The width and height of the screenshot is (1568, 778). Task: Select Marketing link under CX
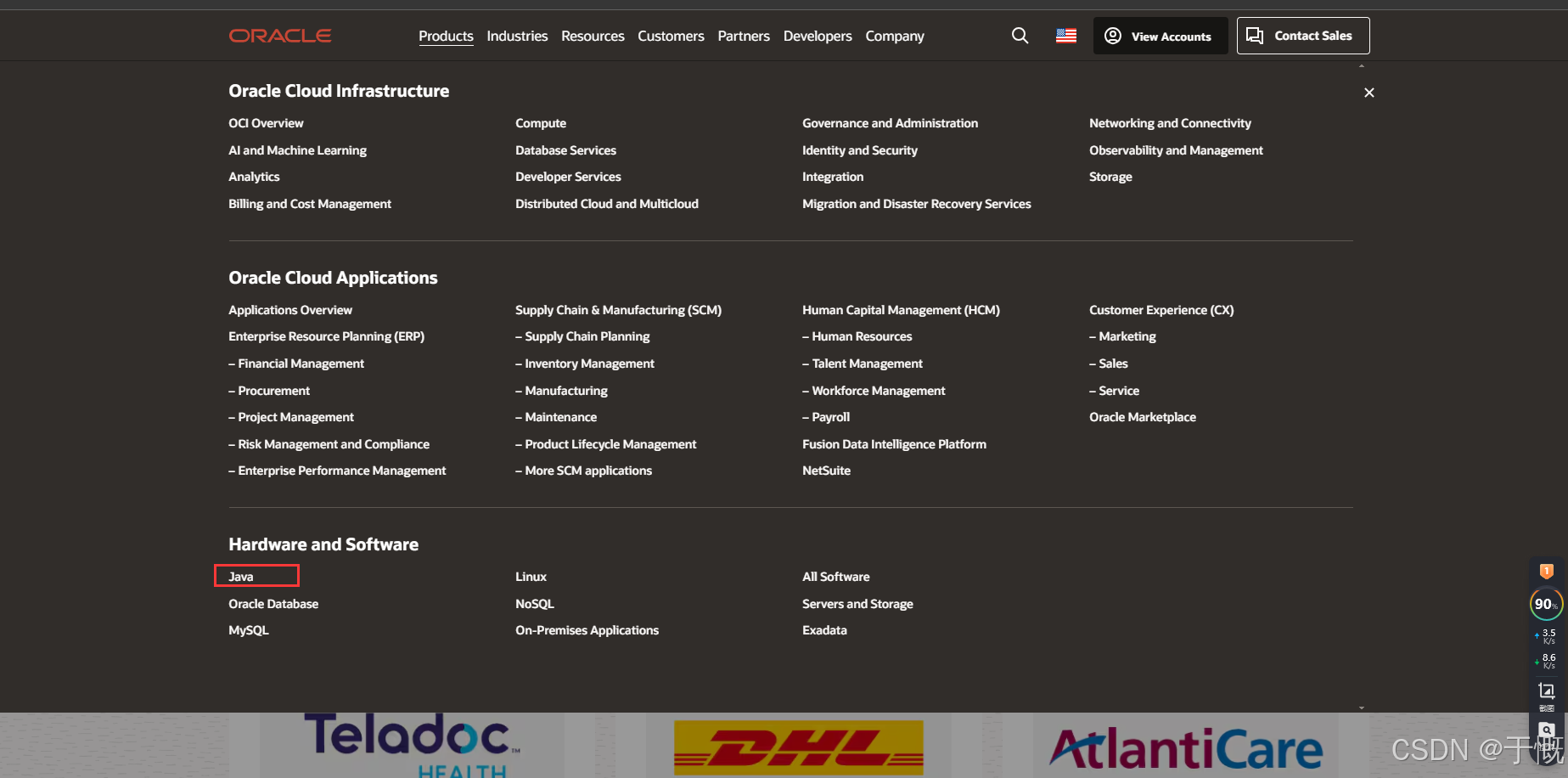point(1122,336)
